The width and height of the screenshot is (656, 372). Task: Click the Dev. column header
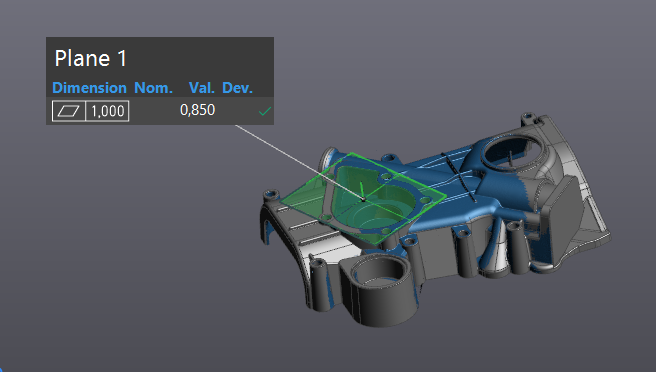tap(237, 88)
